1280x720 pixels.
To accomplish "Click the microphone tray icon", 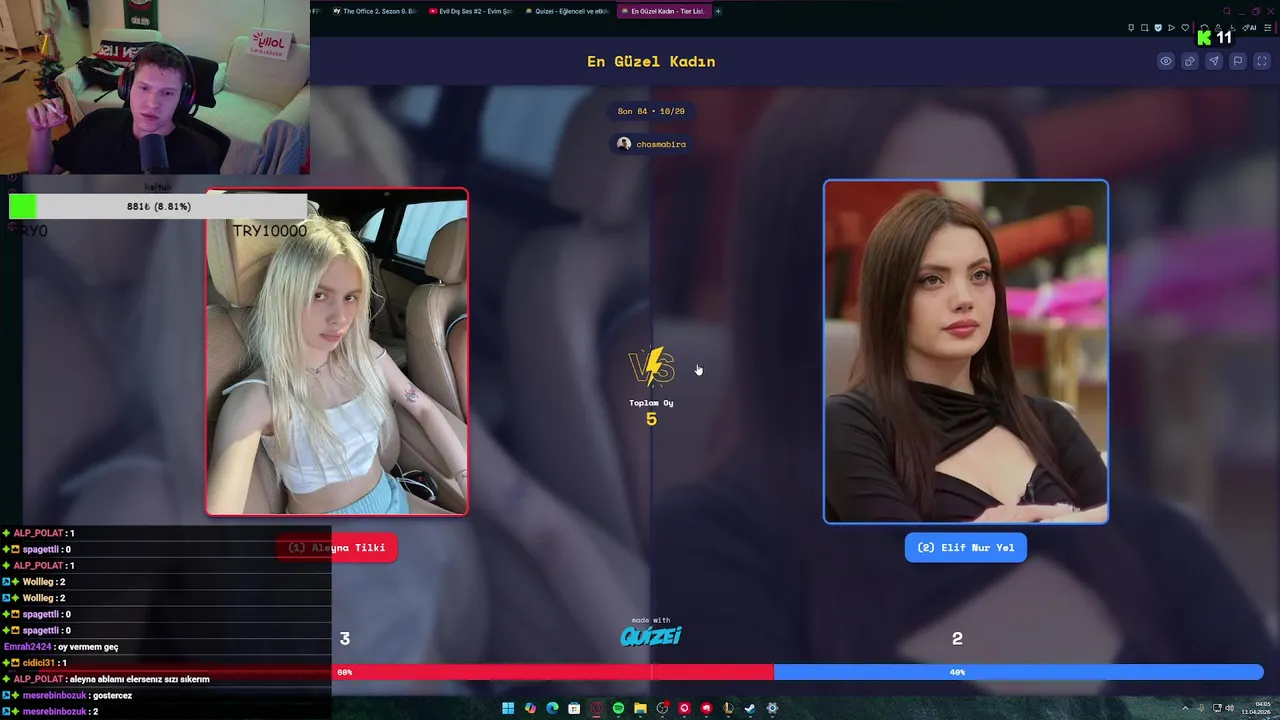I will pyautogui.click(x=1200, y=708).
